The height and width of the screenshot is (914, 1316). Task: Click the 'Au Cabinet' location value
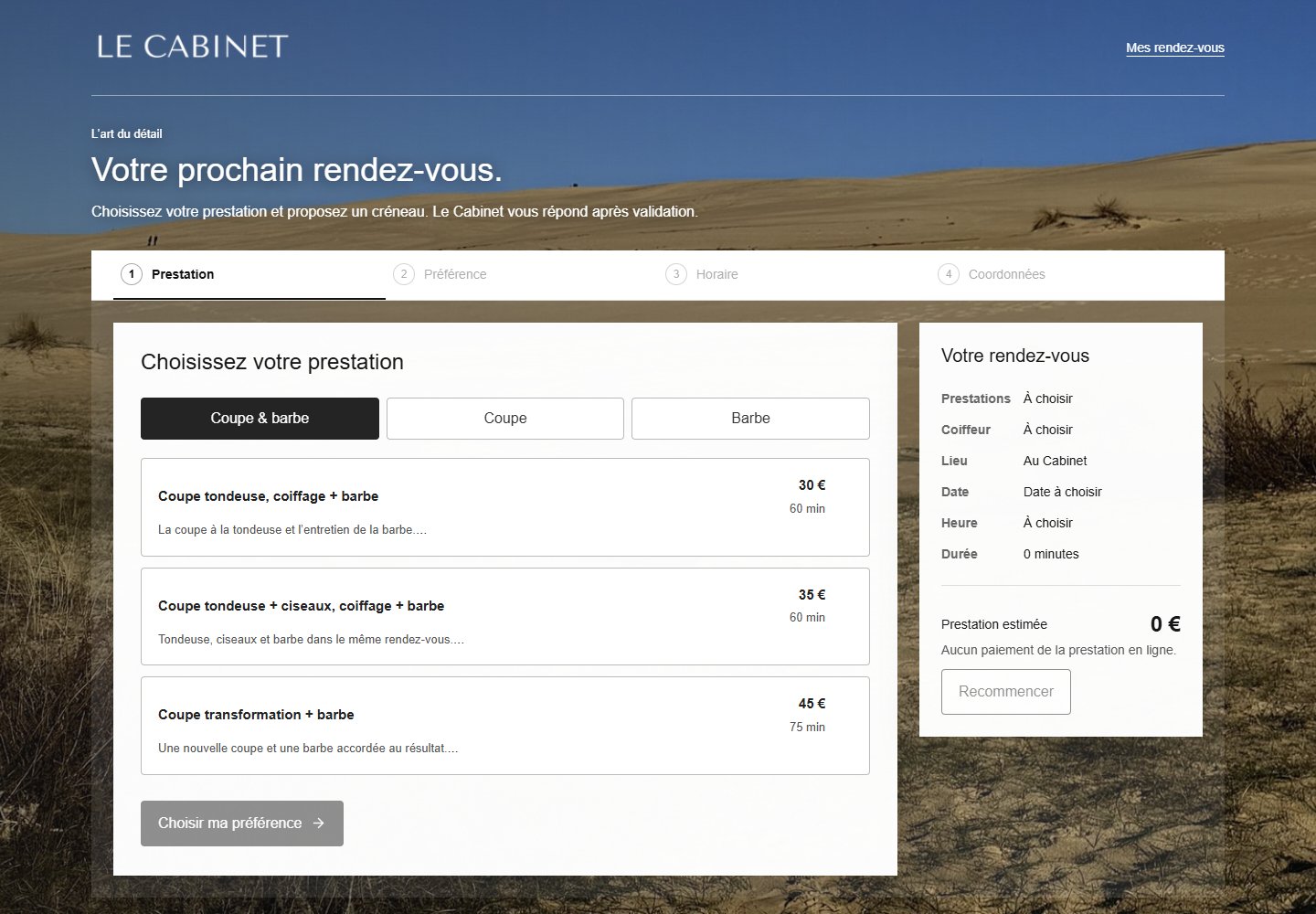(x=1056, y=462)
